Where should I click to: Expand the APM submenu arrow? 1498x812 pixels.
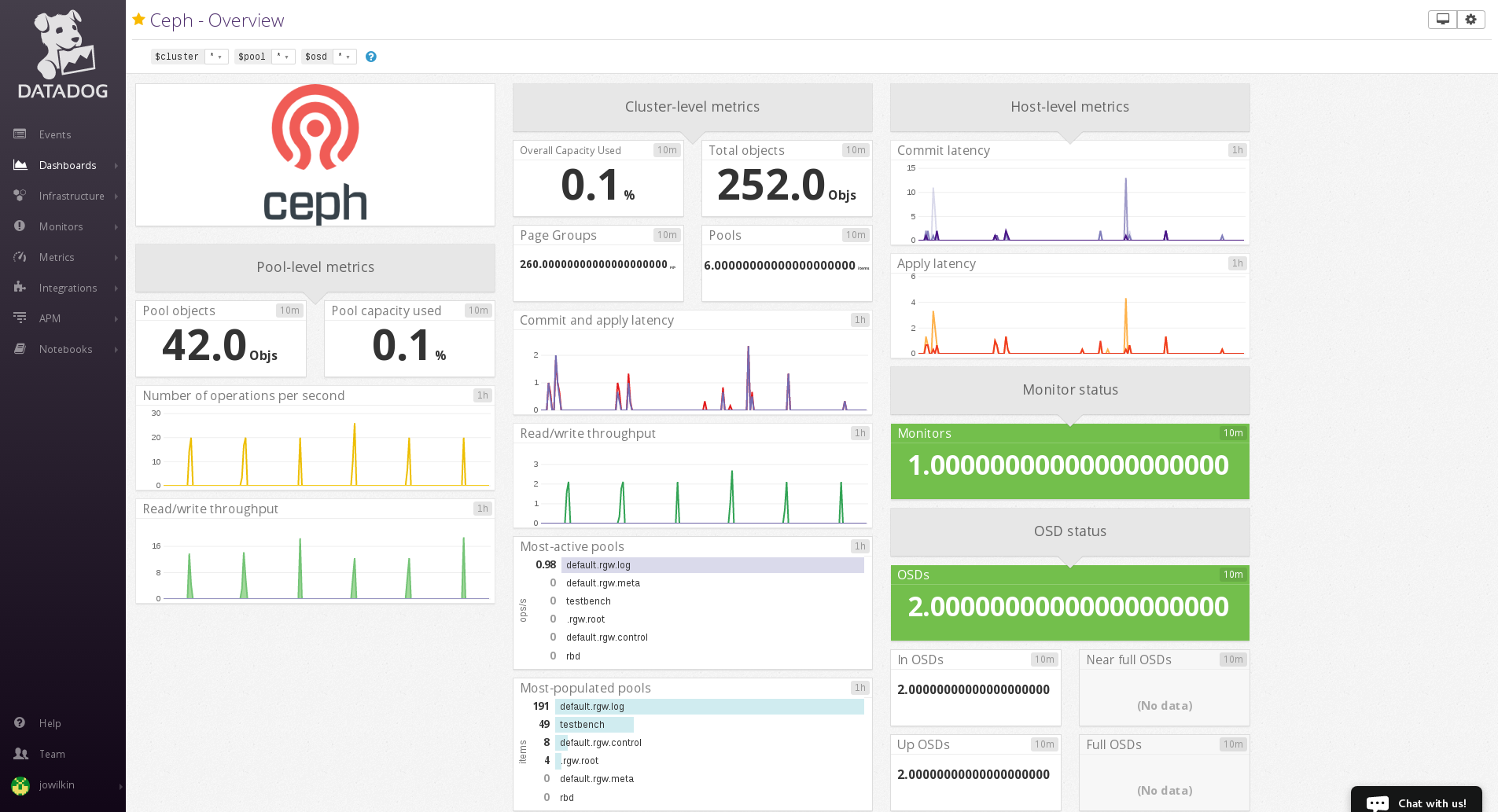[116, 319]
